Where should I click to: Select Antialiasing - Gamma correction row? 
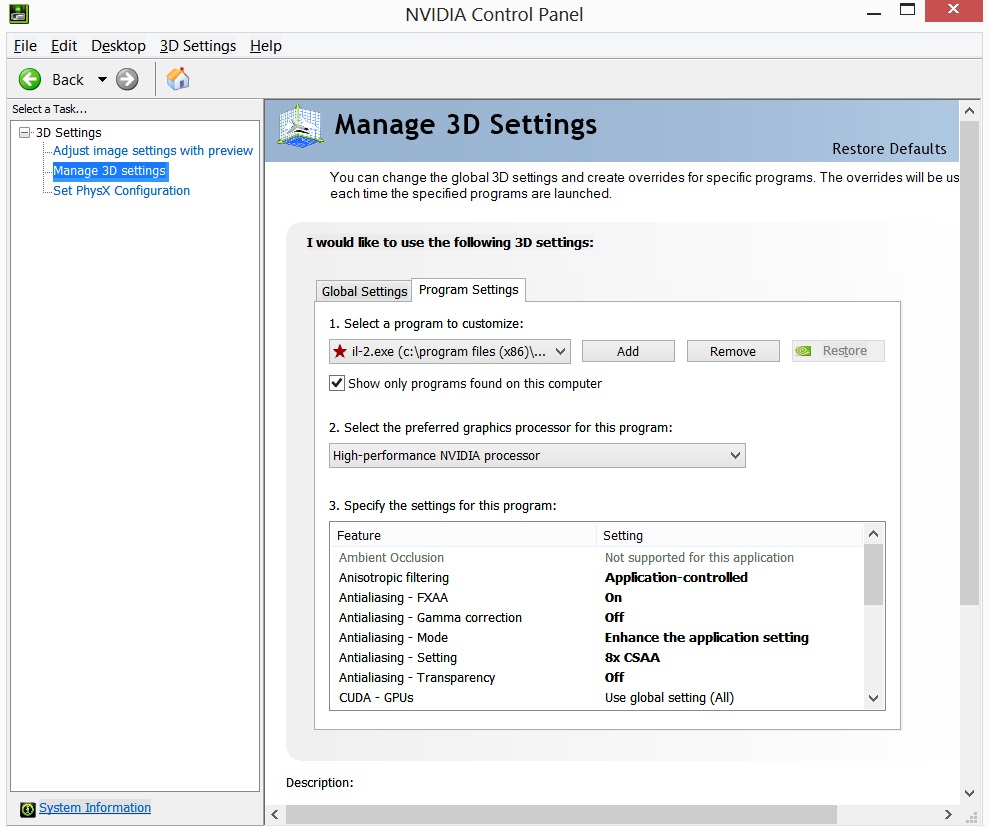coord(596,618)
